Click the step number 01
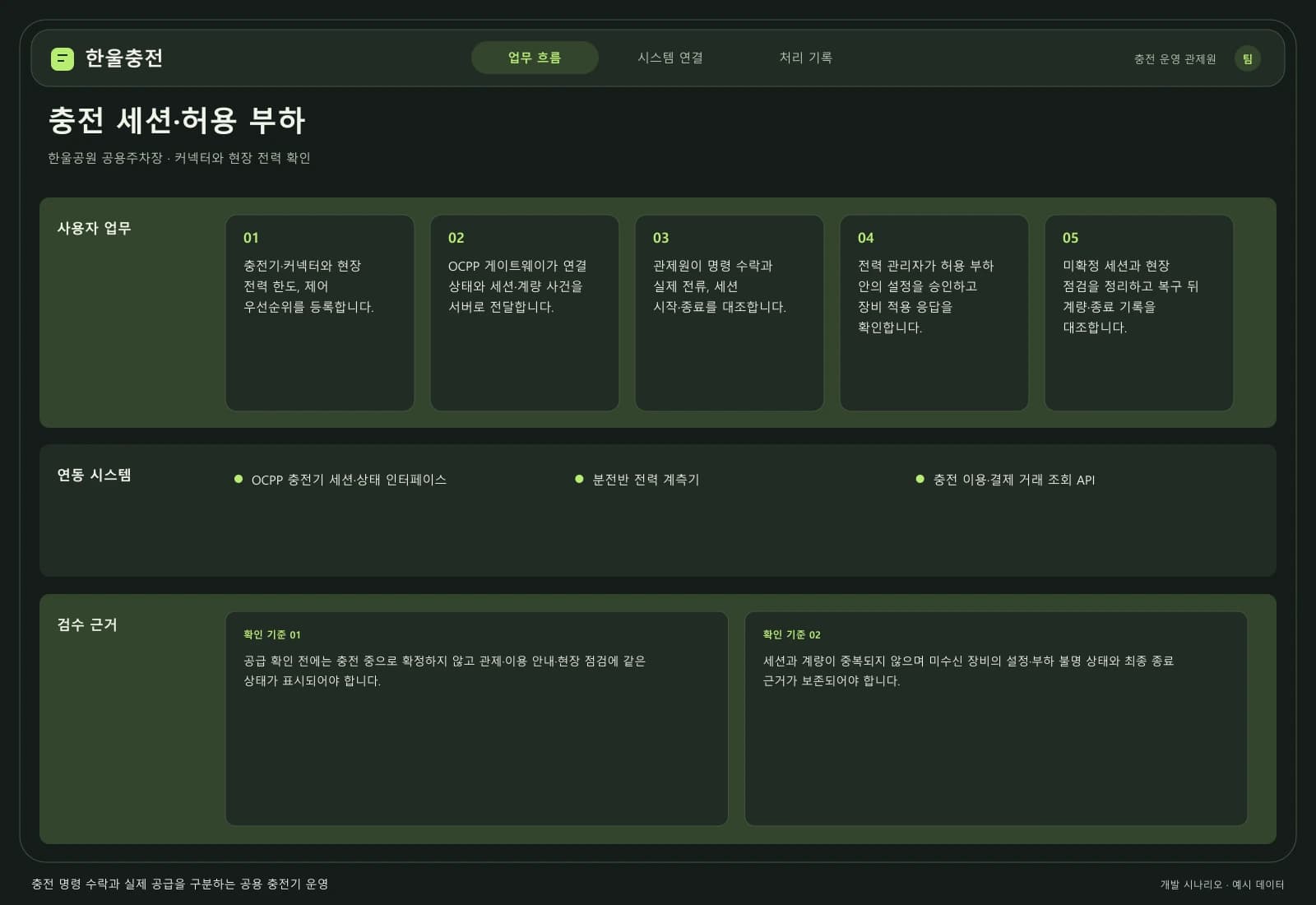This screenshot has width=1316, height=905. point(251,238)
